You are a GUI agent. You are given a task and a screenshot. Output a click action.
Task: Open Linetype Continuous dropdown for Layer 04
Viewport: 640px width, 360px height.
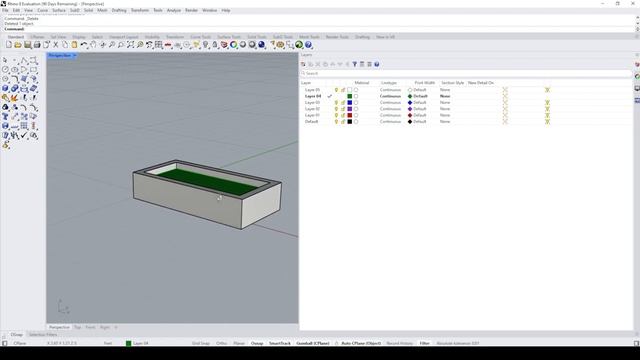pos(390,96)
